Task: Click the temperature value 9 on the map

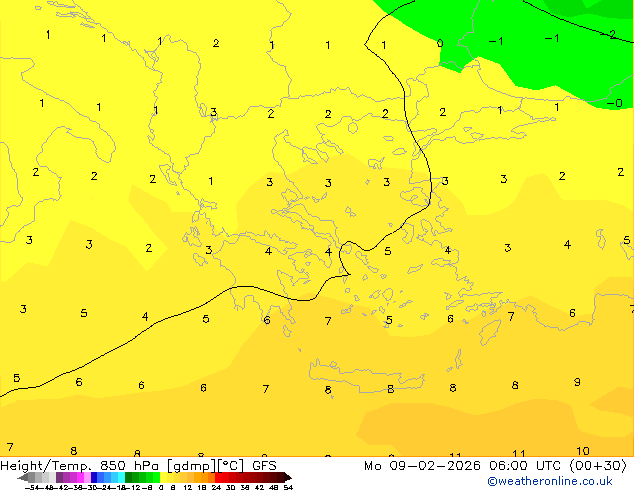Action: pyautogui.click(x=577, y=382)
